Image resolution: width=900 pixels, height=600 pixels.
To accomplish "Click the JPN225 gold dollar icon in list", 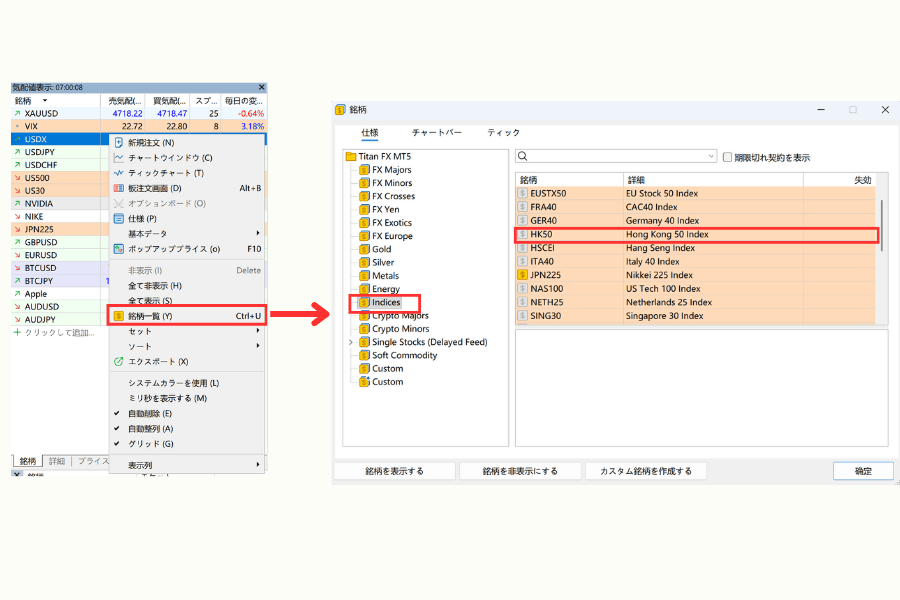I will pyautogui.click(x=523, y=275).
